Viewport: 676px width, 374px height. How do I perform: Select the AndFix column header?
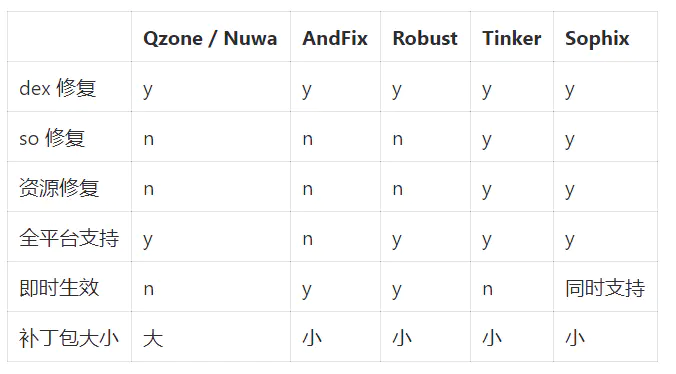(335, 38)
